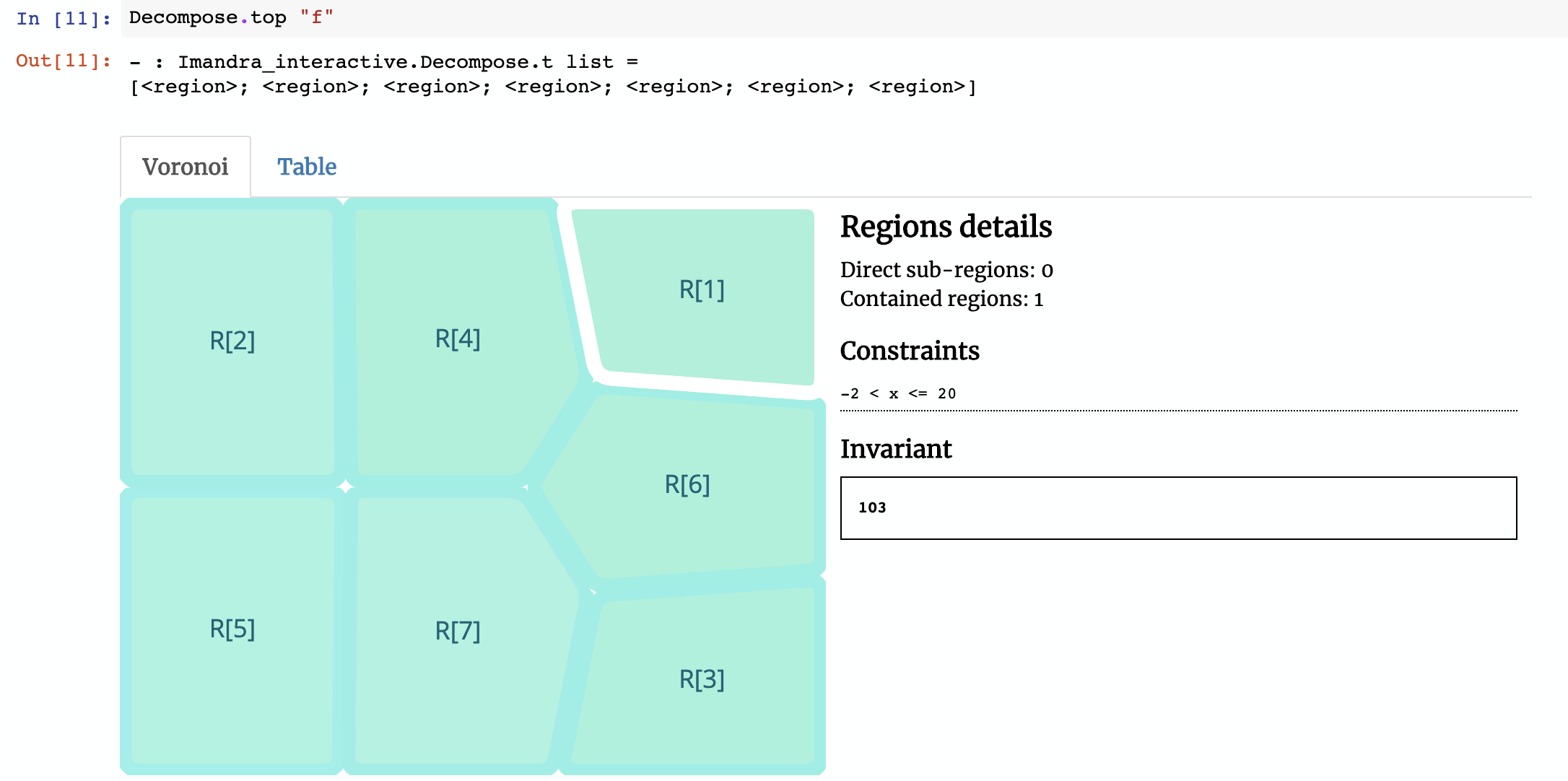The height and width of the screenshot is (781, 1568).
Task: Click the R[4] Voronoi region
Action: click(x=457, y=339)
